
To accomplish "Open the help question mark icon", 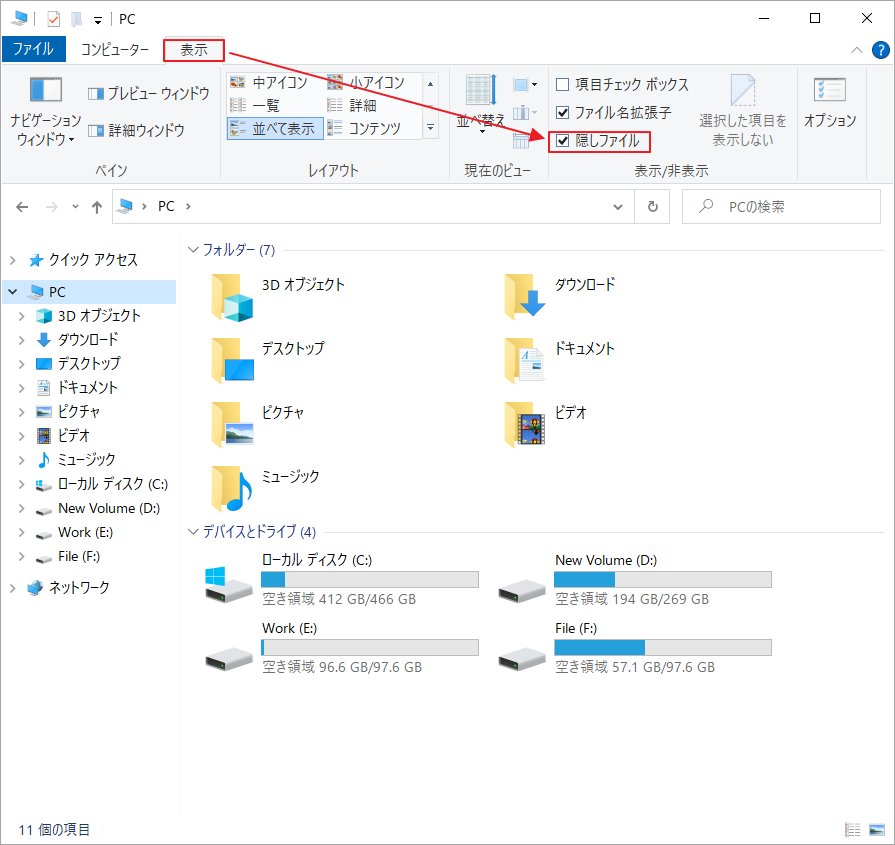I will (x=880, y=50).
